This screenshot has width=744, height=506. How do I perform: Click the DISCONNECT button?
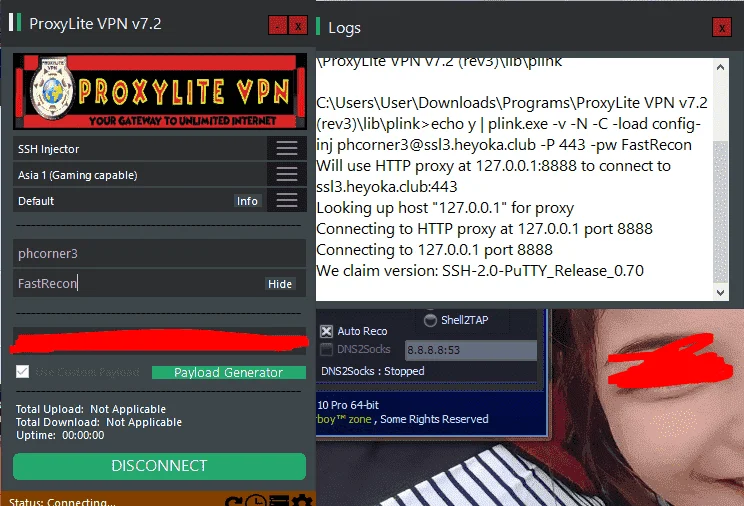159,466
